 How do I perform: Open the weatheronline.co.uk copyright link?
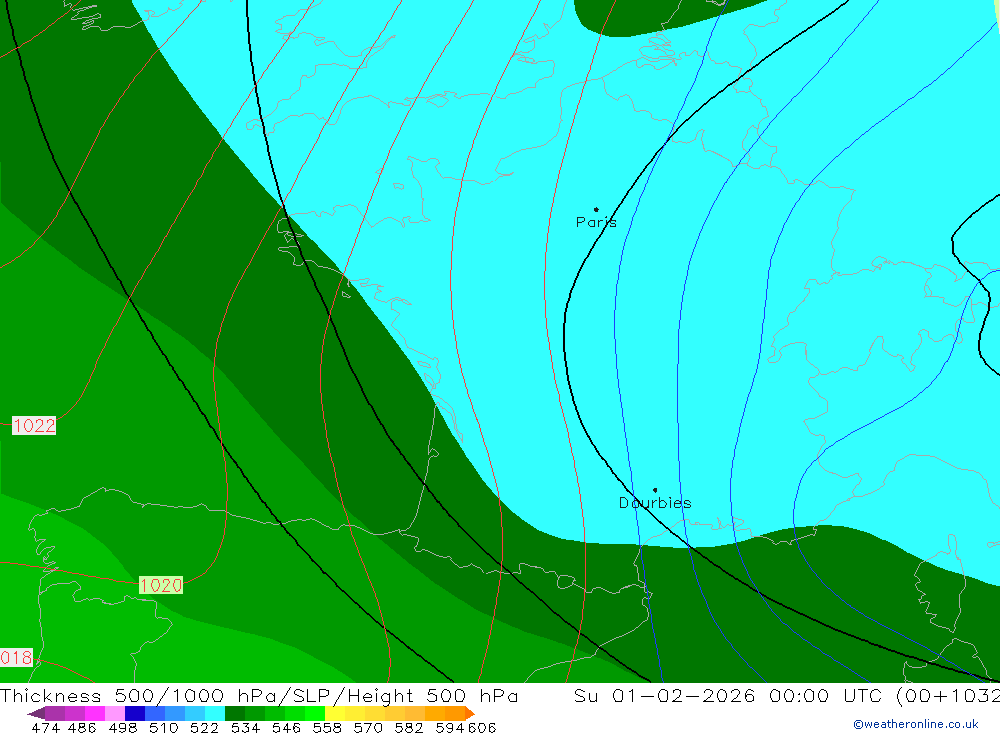click(x=915, y=724)
